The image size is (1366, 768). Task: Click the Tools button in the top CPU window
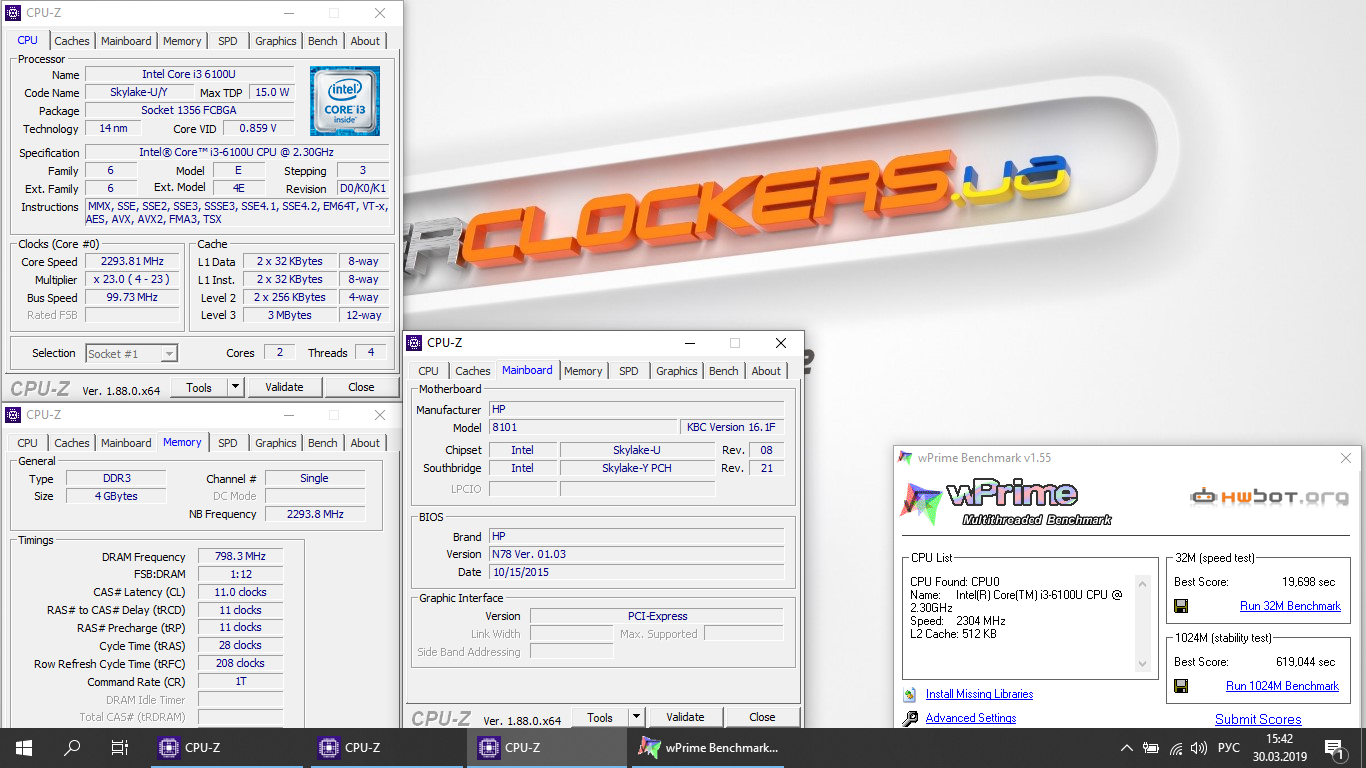[x=199, y=387]
